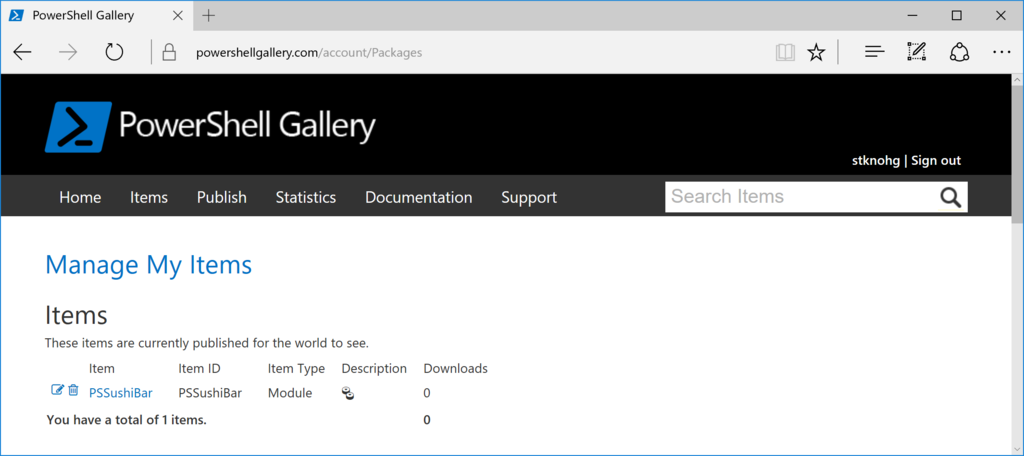Click the Downloads column header
This screenshot has width=1024, height=456.
tap(456, 368)
